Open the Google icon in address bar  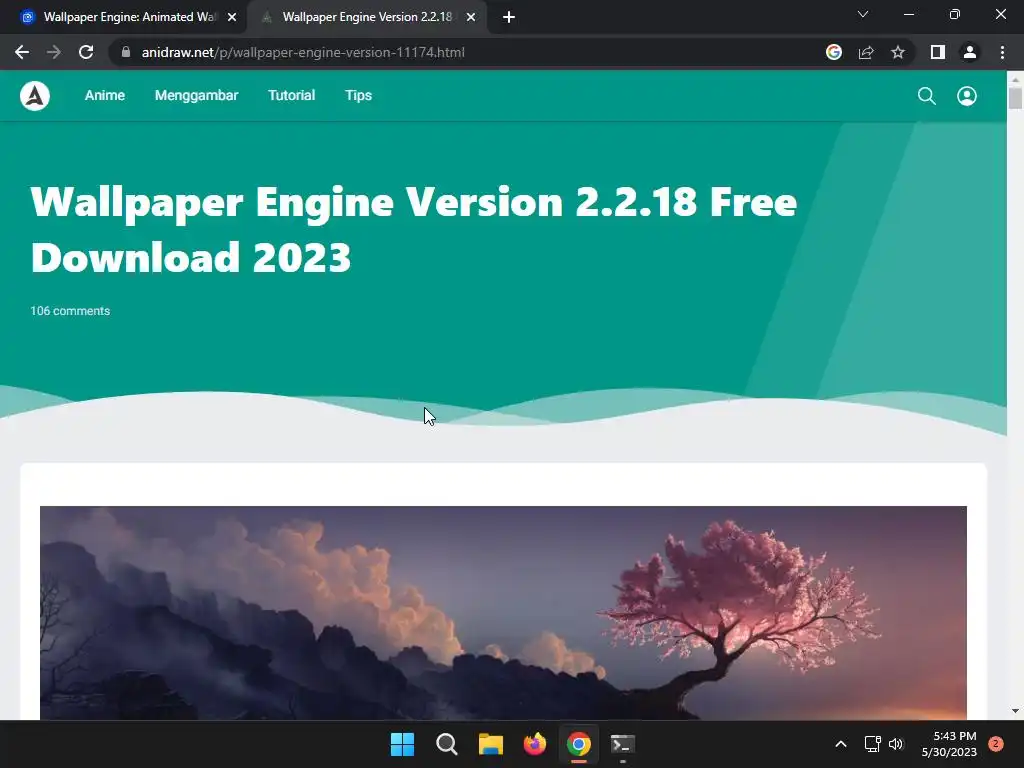click(x=833, y=52)
